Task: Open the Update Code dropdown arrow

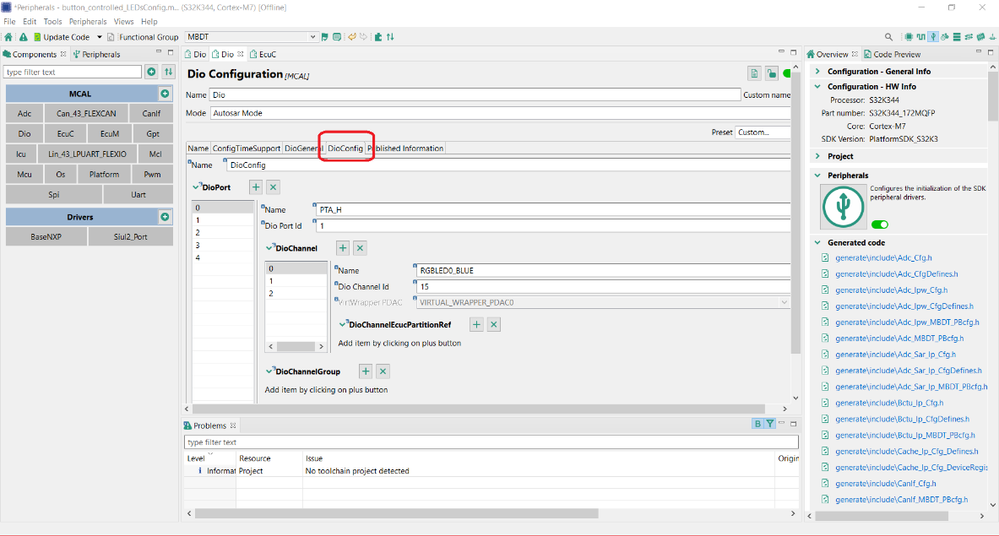Action: click(99, 37)
